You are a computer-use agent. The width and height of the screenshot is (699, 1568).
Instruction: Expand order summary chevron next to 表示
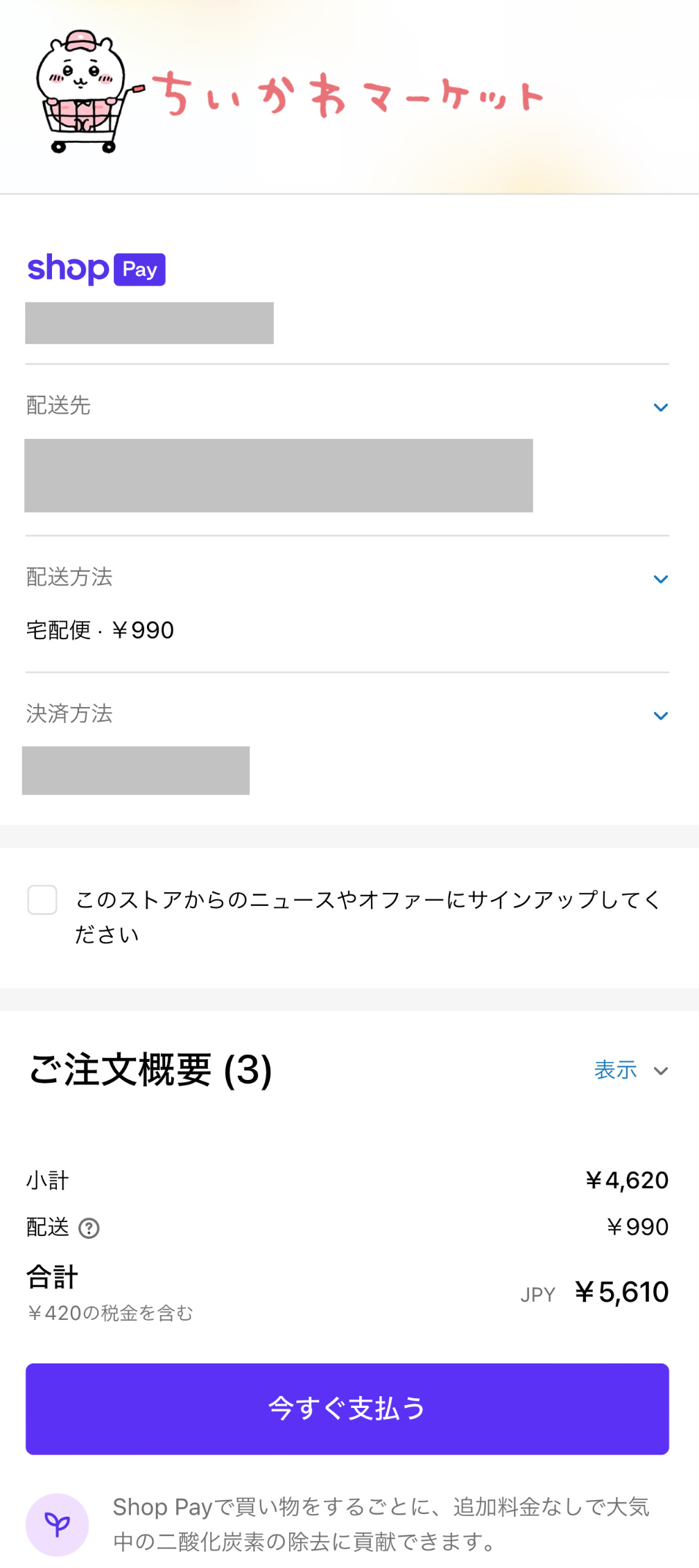click(x=661, y=1071)
